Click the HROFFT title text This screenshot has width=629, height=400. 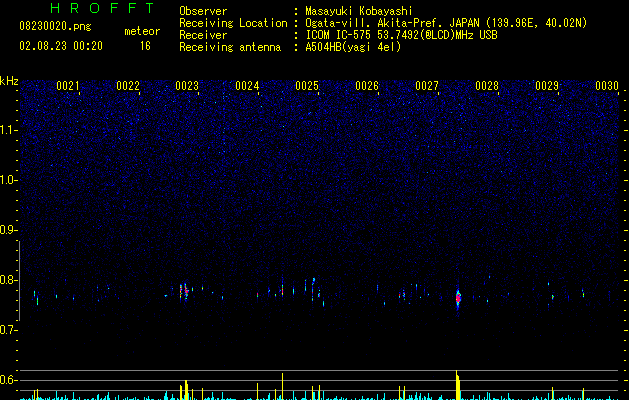tap(102, 8)
